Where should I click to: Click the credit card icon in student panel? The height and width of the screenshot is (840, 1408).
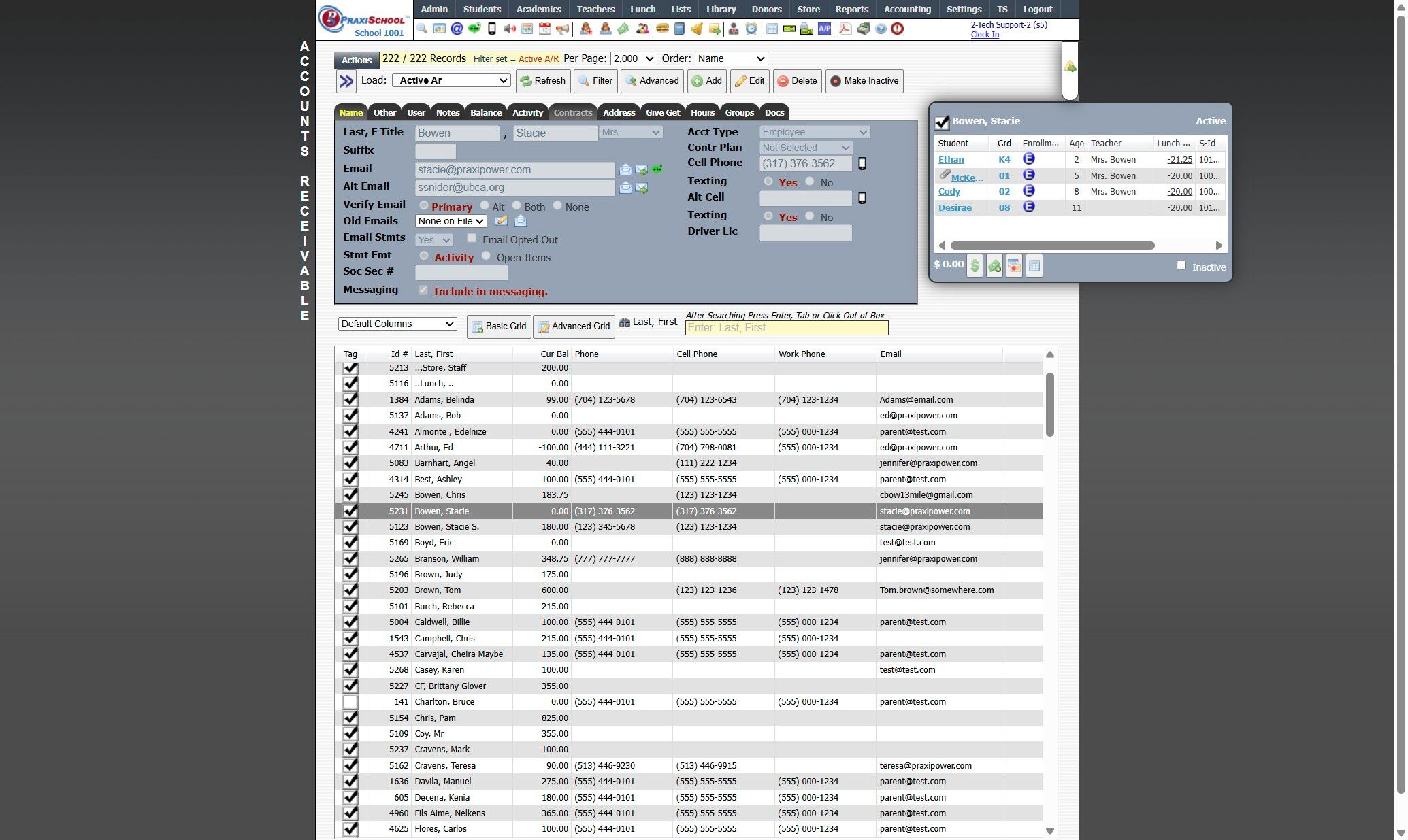click(1014, 266)
